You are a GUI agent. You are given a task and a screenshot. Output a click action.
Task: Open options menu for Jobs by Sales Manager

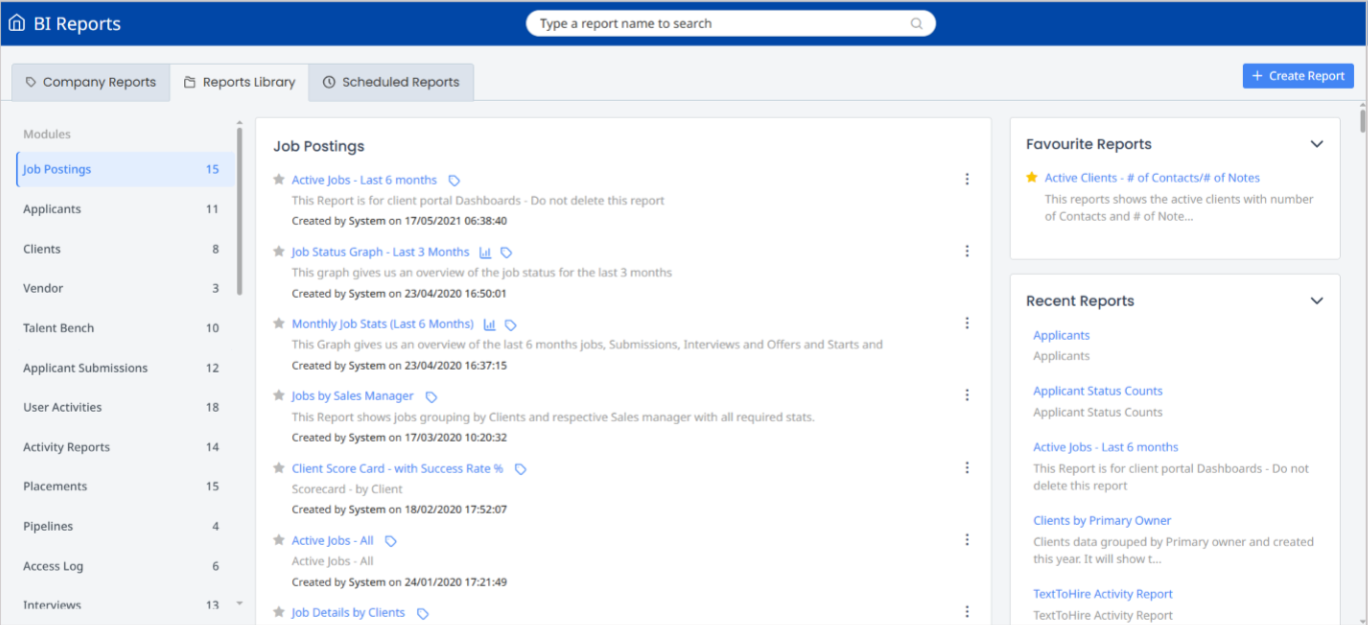967,396
